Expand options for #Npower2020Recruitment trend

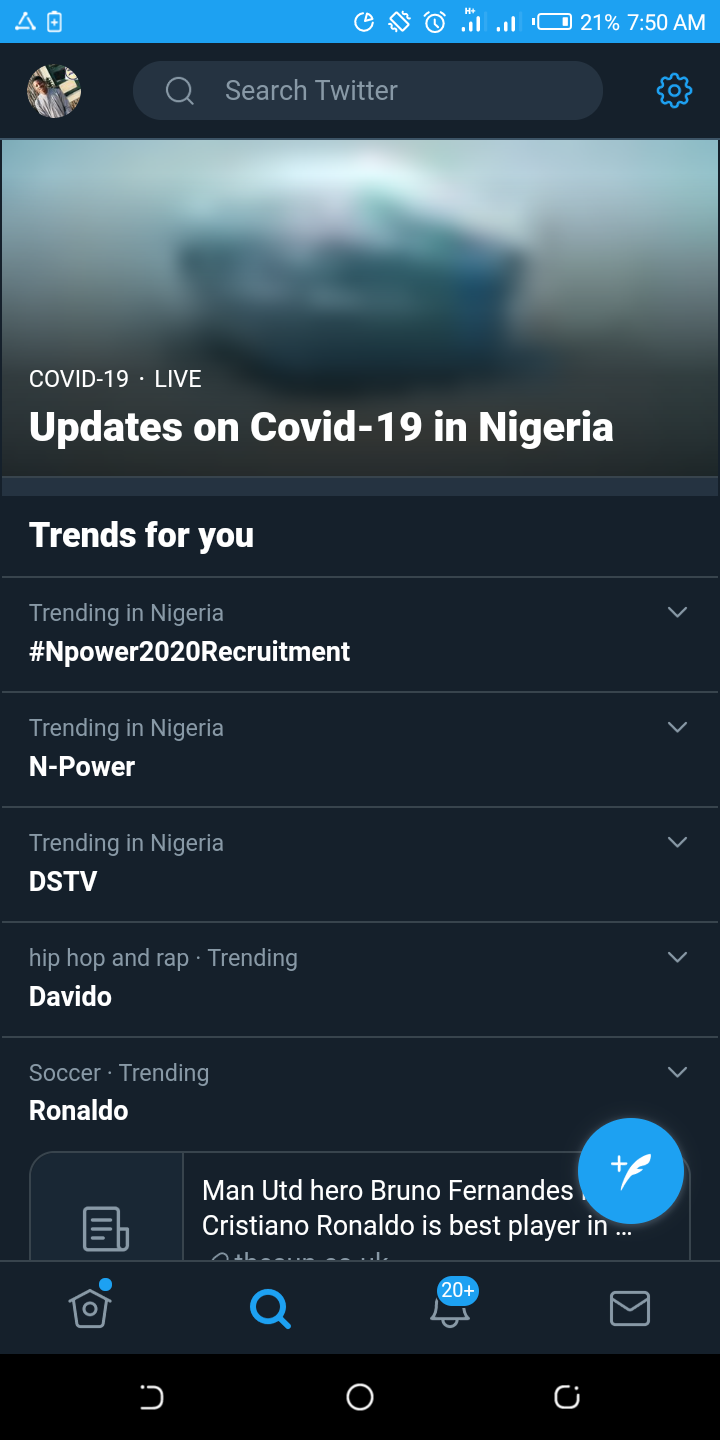click(x=677, y=612)
